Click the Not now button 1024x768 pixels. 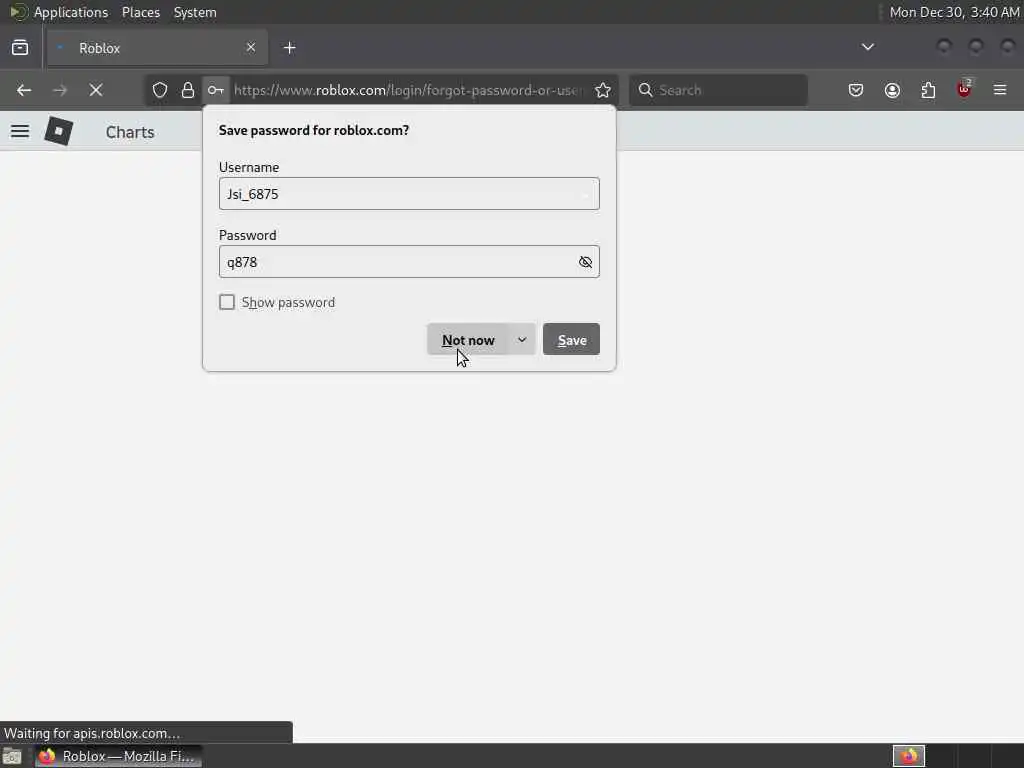[x=468, y=340]
